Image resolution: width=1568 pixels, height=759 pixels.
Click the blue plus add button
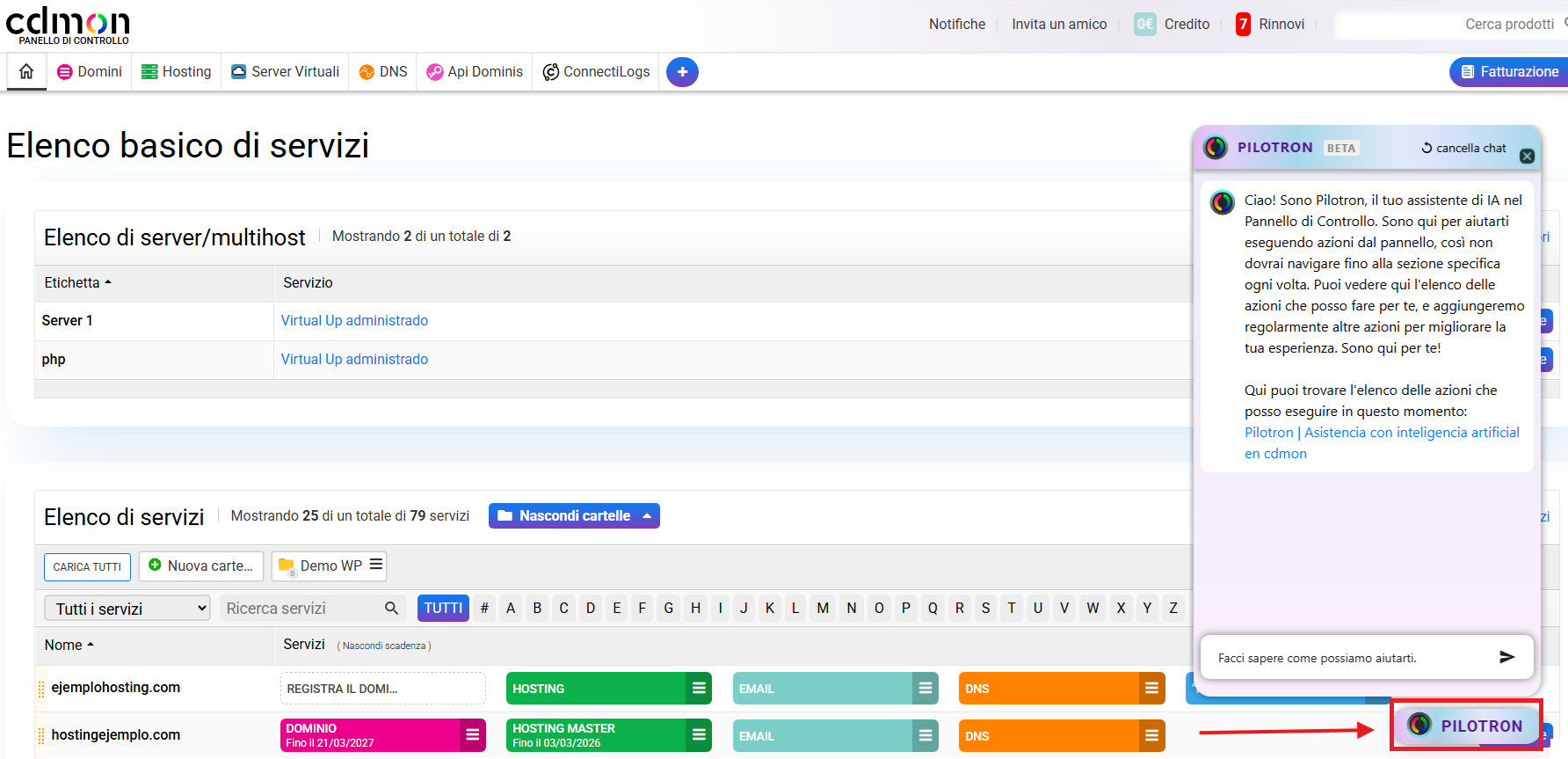point(682,72)
